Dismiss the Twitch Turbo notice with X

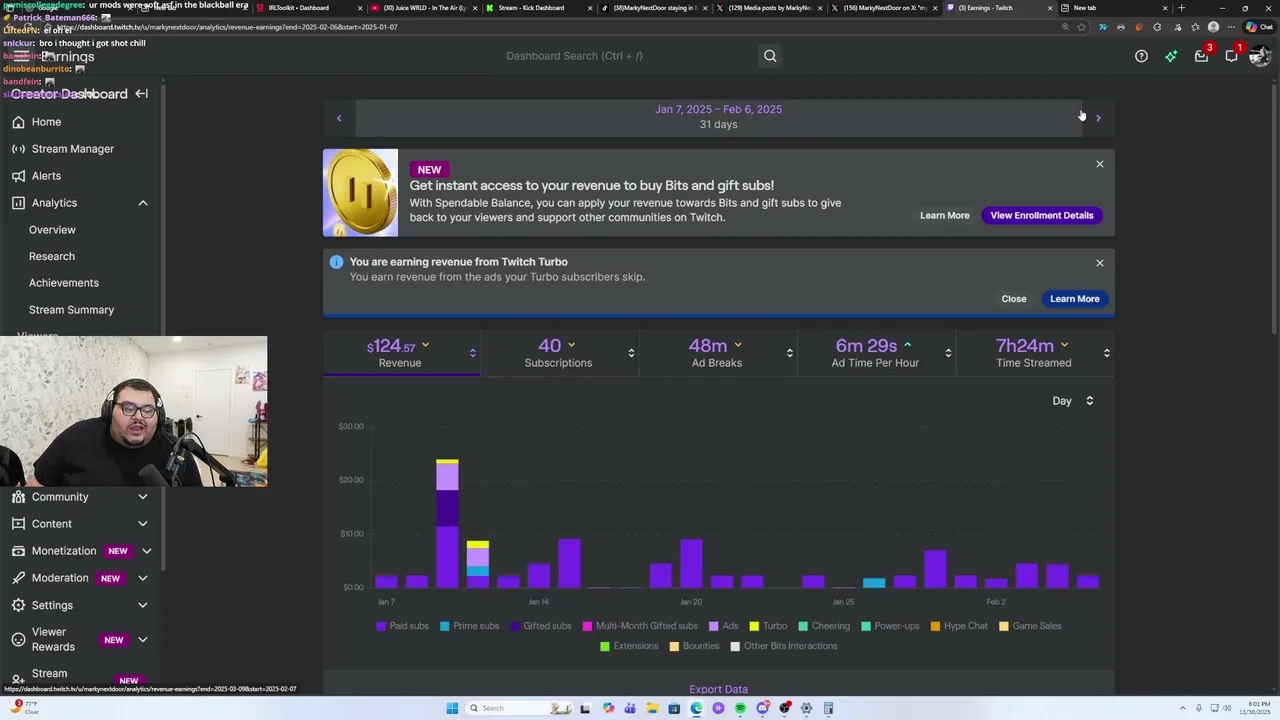[1100, 263]
